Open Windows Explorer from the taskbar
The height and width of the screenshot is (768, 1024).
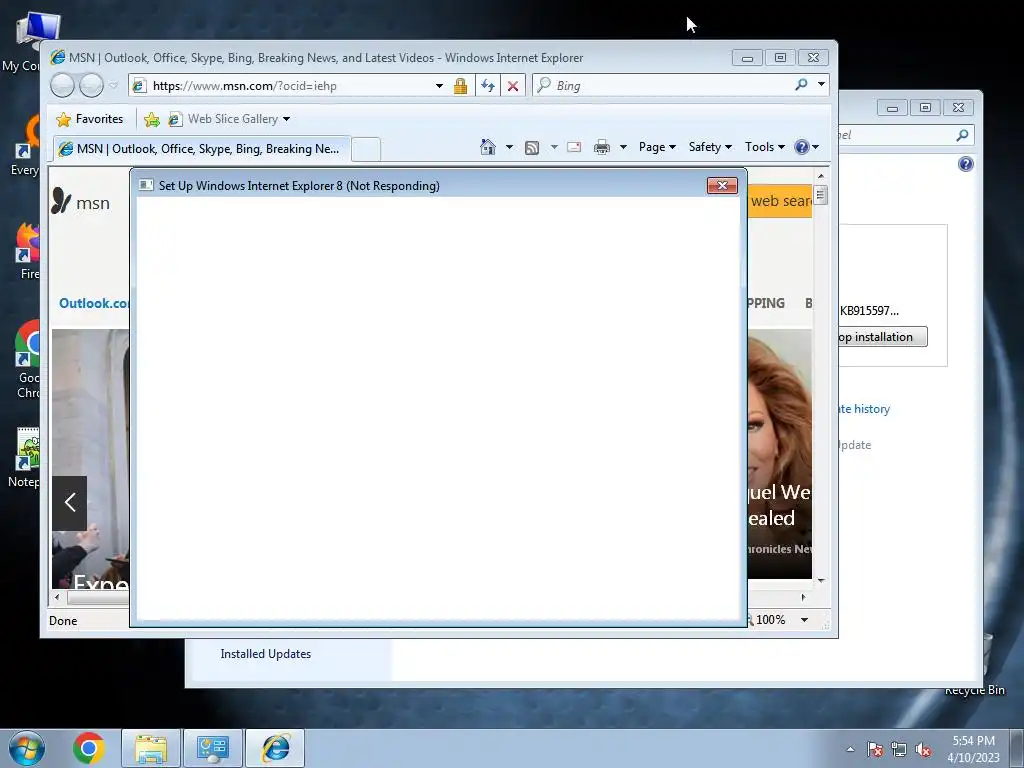151,748
